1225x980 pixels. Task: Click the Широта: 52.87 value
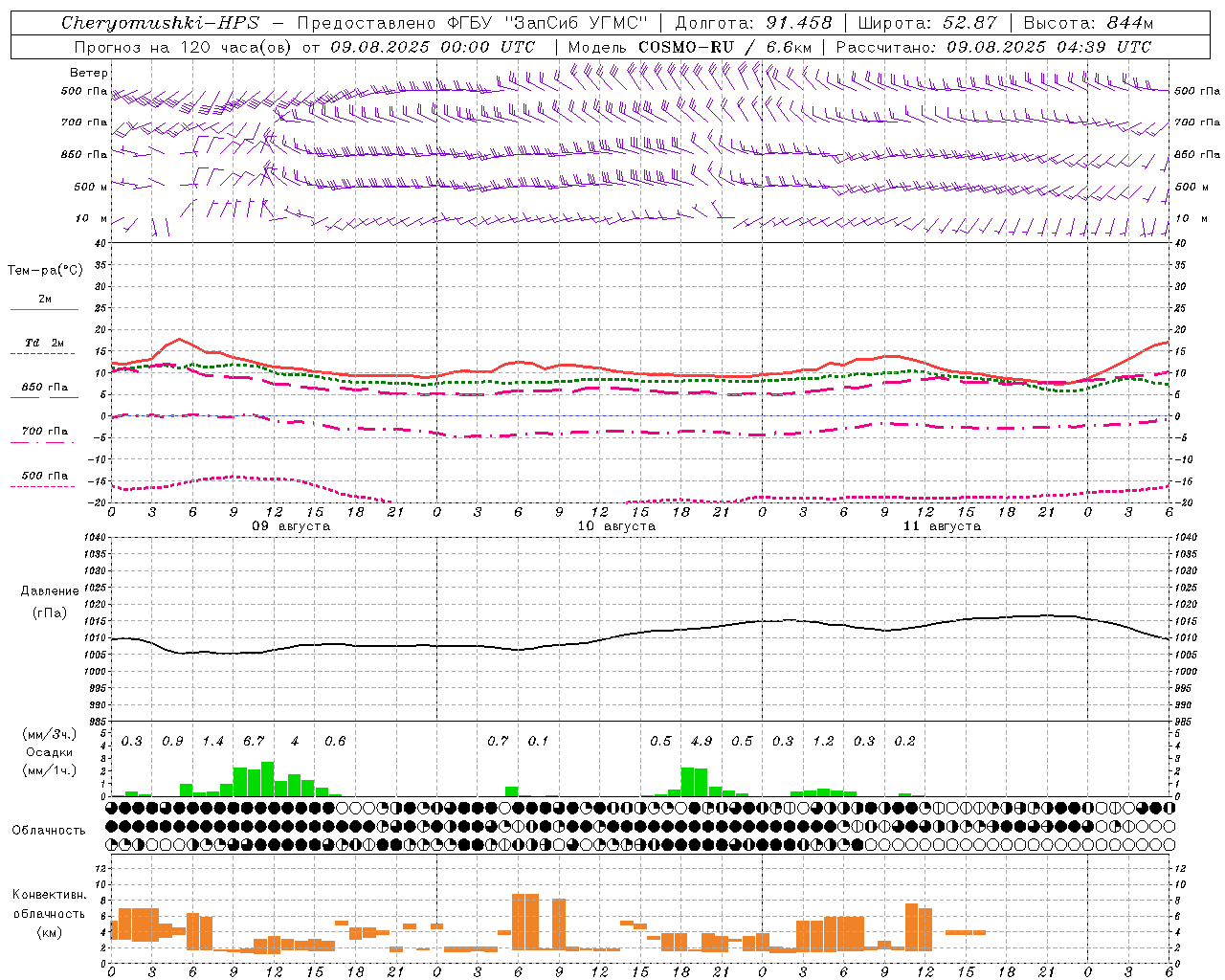point(927,23)
